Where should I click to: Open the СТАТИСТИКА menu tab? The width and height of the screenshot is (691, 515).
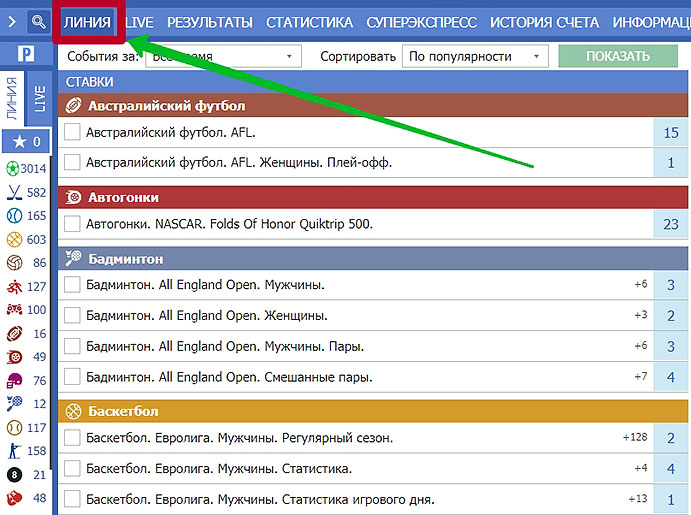point(309,22)
